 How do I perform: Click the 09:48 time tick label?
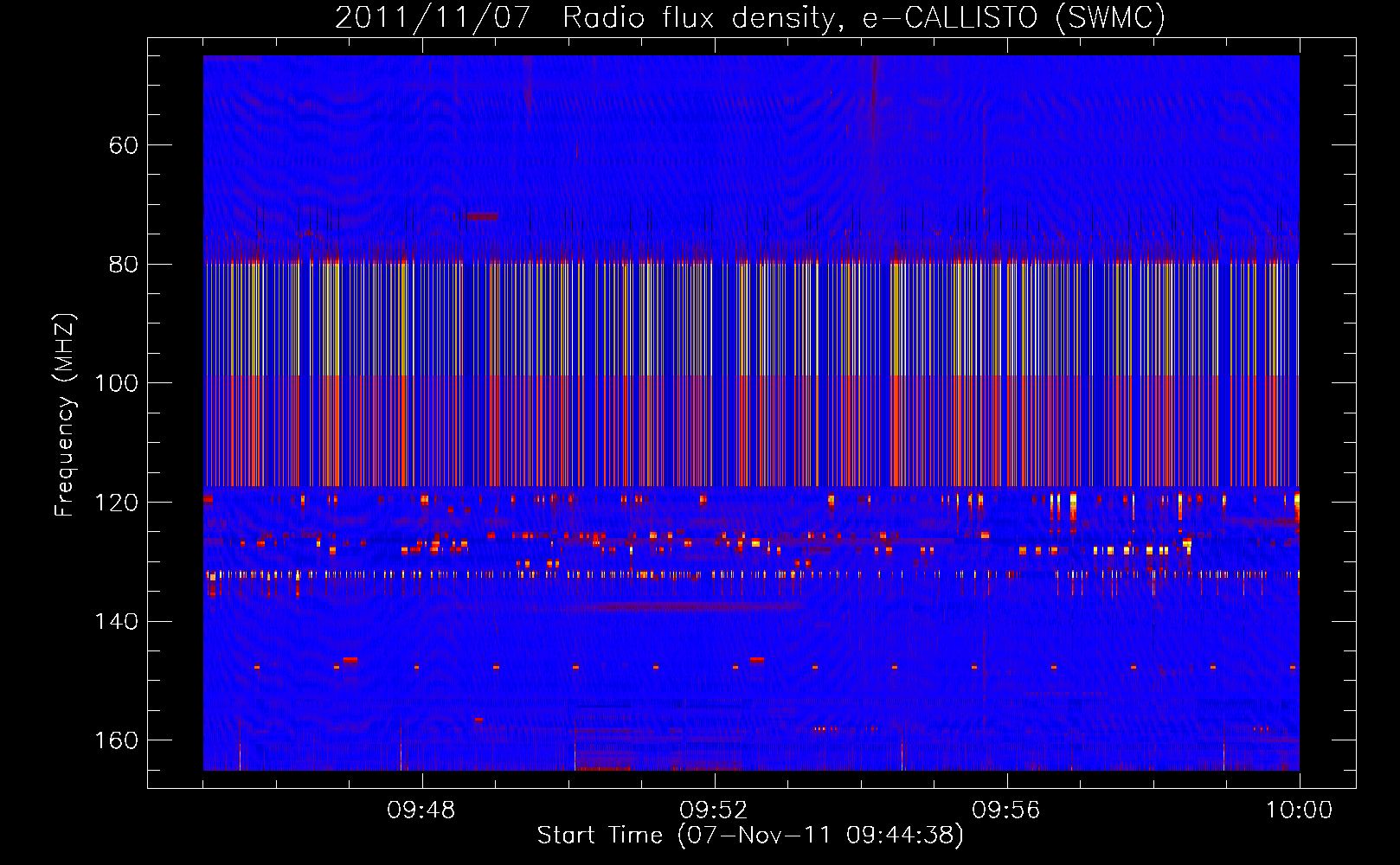point(421,811)
